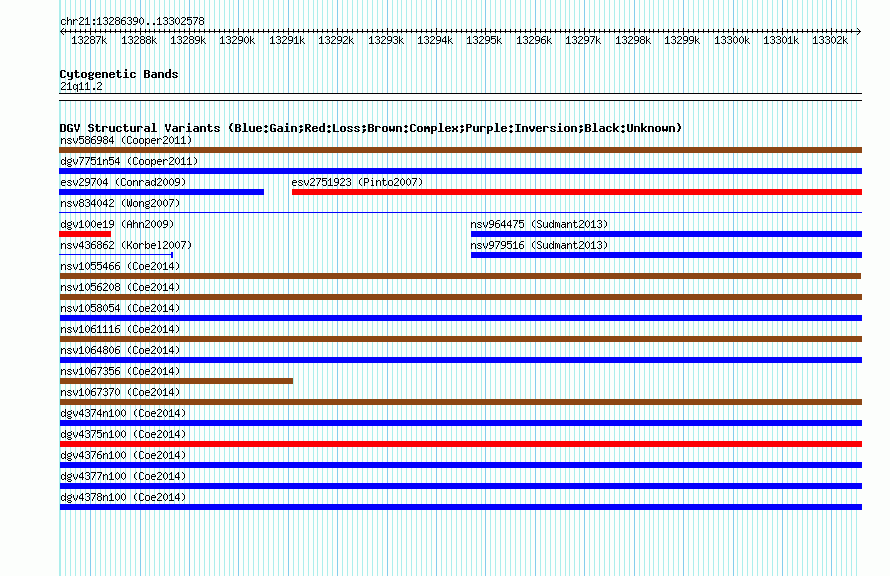Open the dgv4374n100 (Coe2014) label

click(x=123, y=413)
